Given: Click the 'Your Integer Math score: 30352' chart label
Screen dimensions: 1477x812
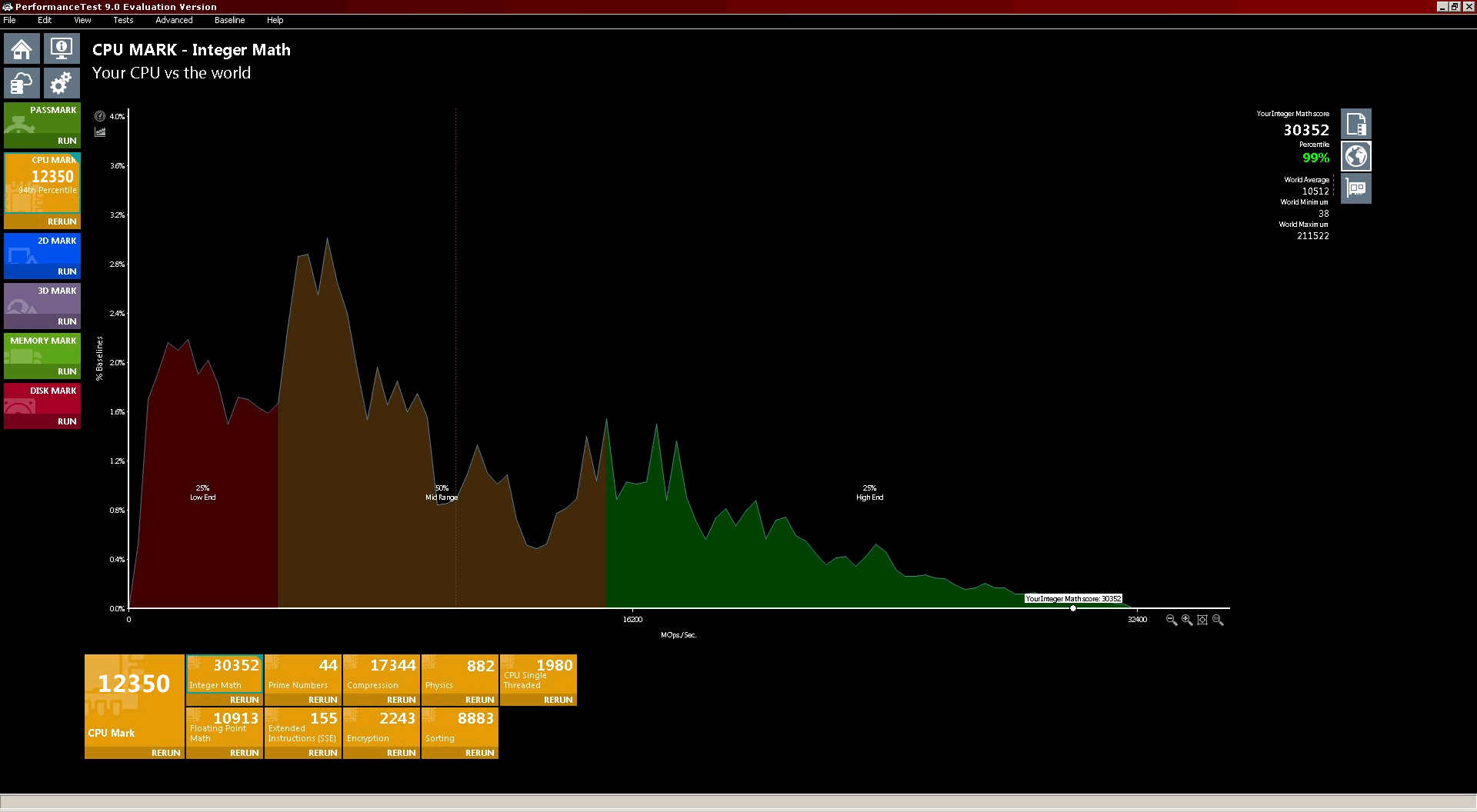Looking at the screenshot, I should [x=1073, y=598].
